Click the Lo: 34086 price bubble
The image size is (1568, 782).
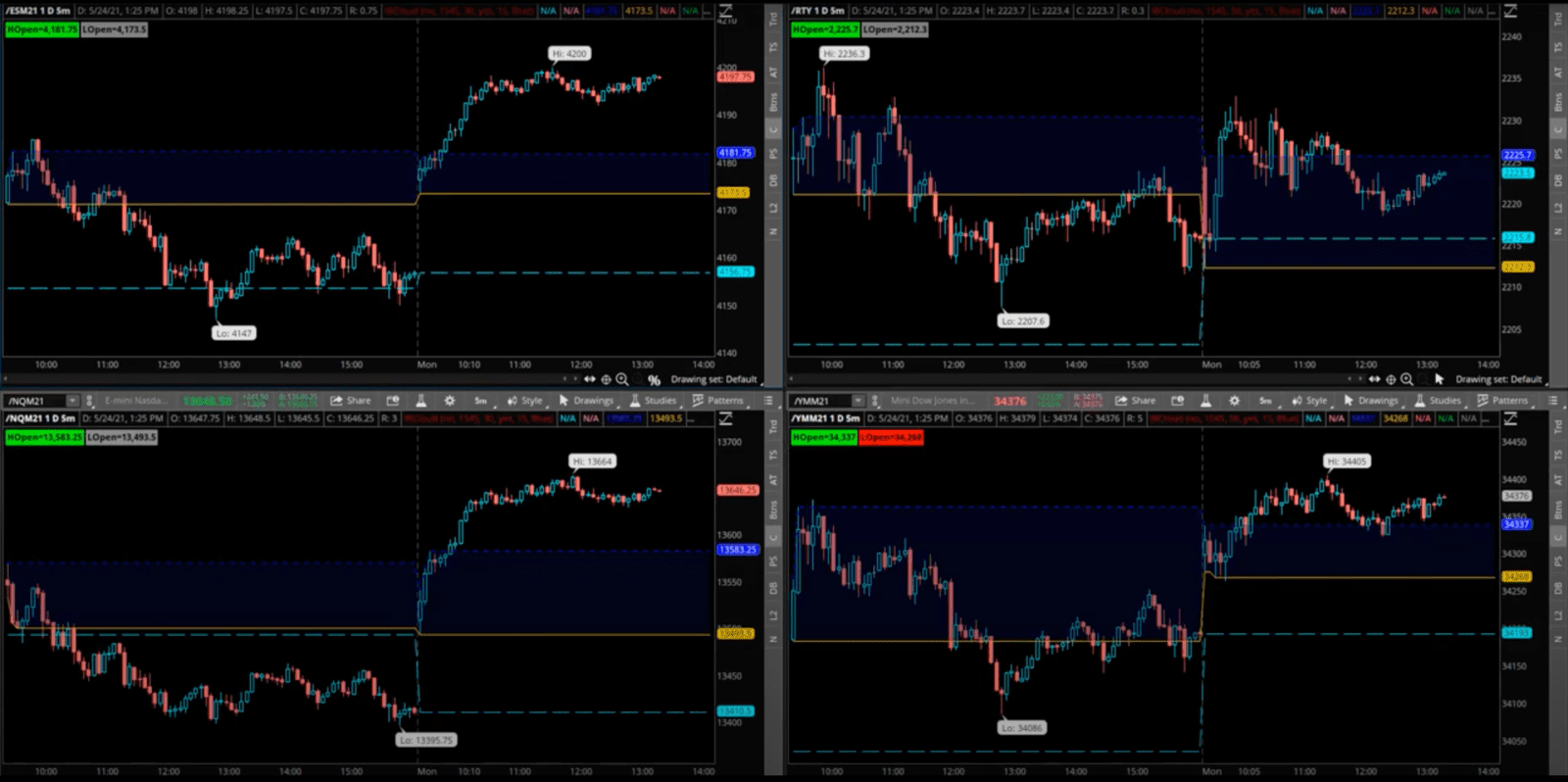pos(1022,728)
